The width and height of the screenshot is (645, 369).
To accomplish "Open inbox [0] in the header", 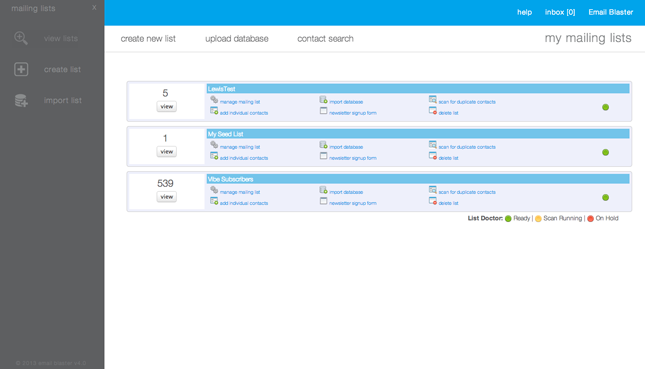I will coord(560,12).
